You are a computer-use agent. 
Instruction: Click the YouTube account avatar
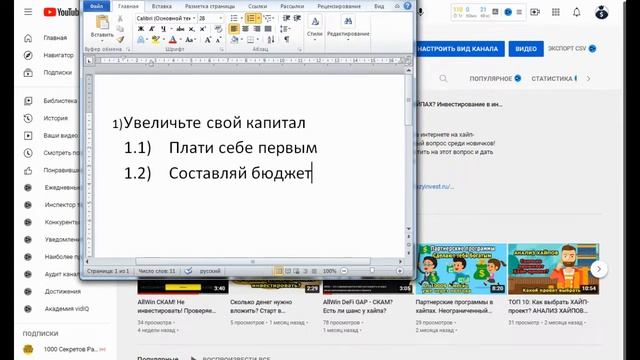click(602, 12)
